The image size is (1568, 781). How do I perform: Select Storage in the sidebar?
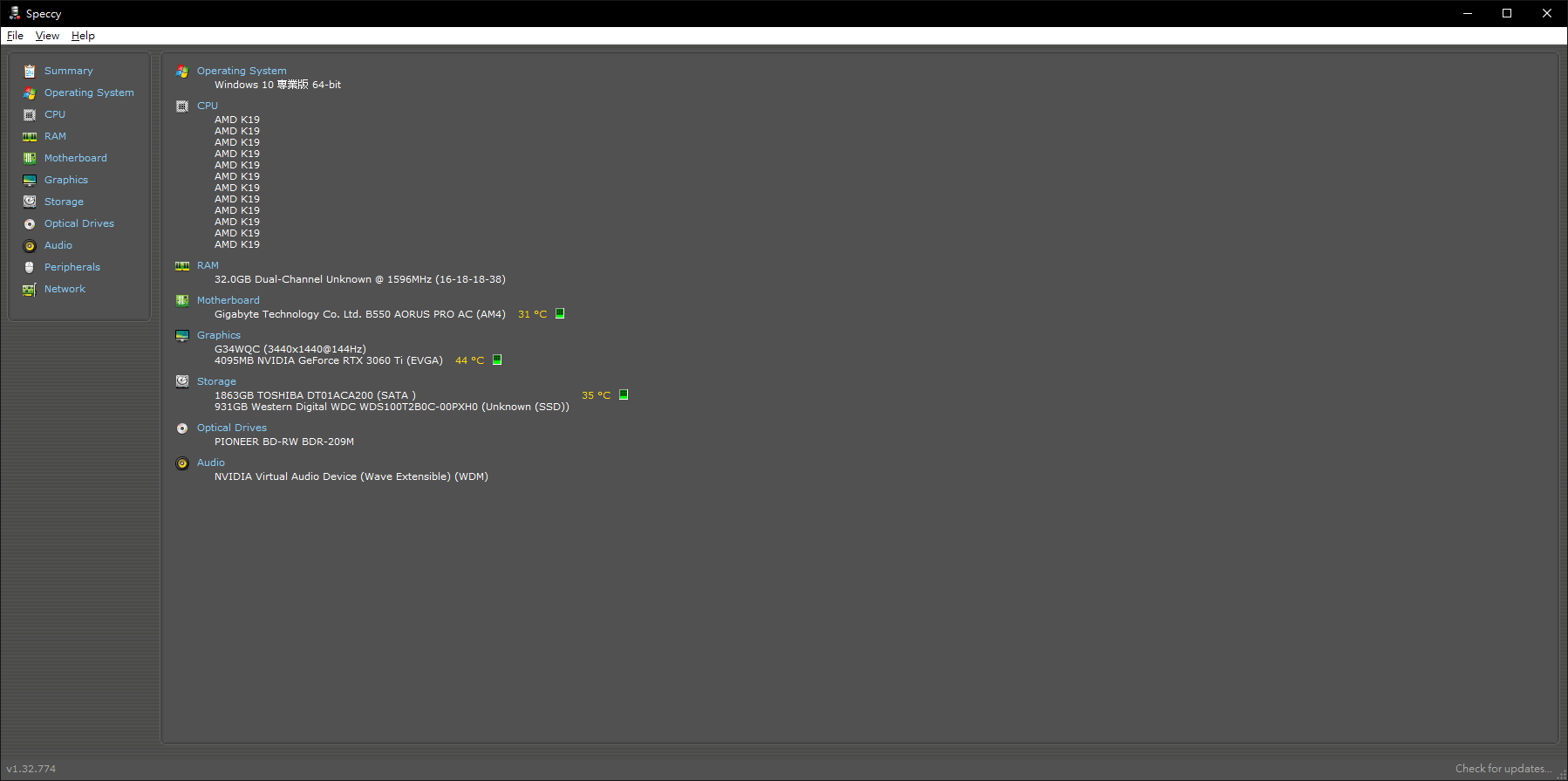(x=64, y=202)
